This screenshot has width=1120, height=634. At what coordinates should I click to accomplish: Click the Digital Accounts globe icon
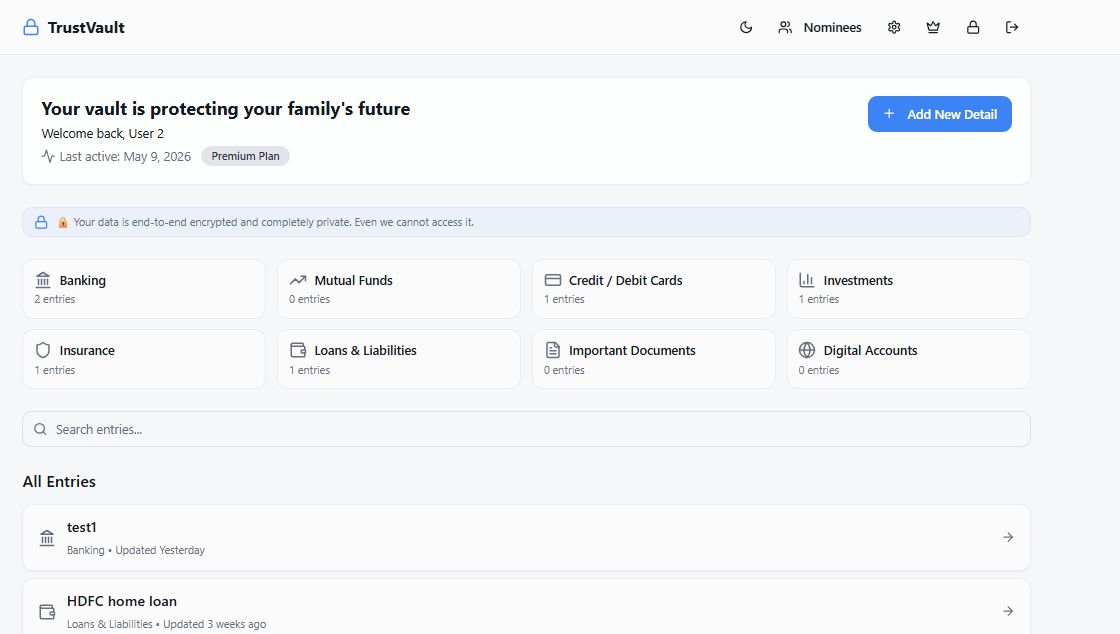click(806, 350)
